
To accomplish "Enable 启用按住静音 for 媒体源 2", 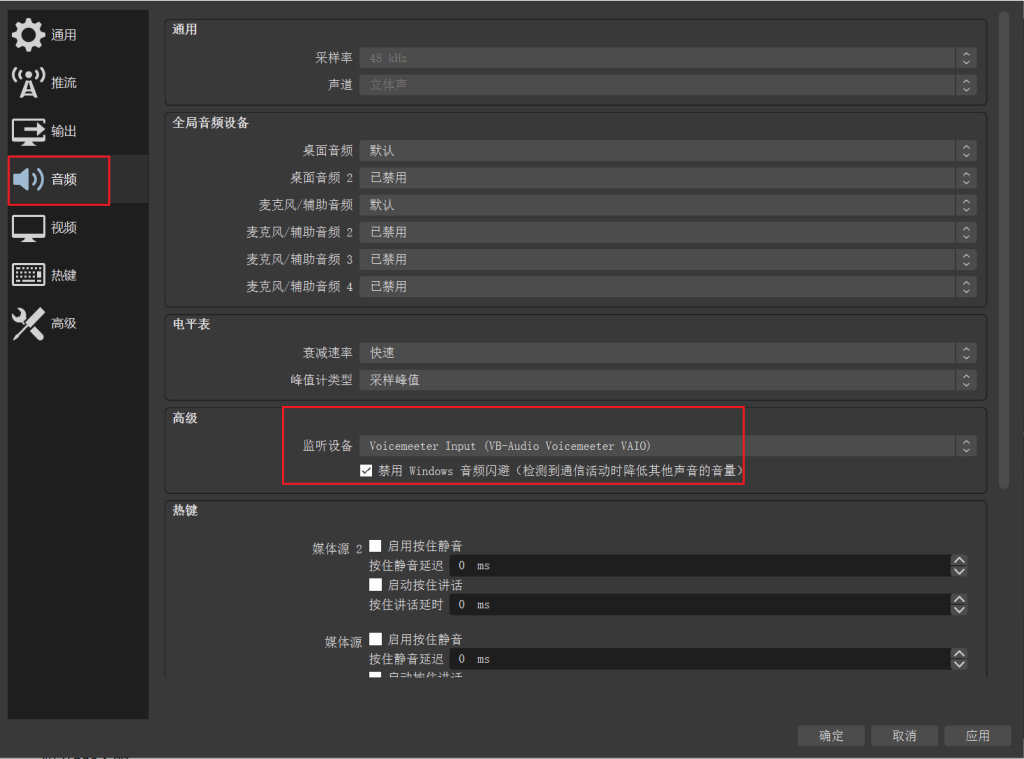I will pyautogui.click(x=376, y=545).
